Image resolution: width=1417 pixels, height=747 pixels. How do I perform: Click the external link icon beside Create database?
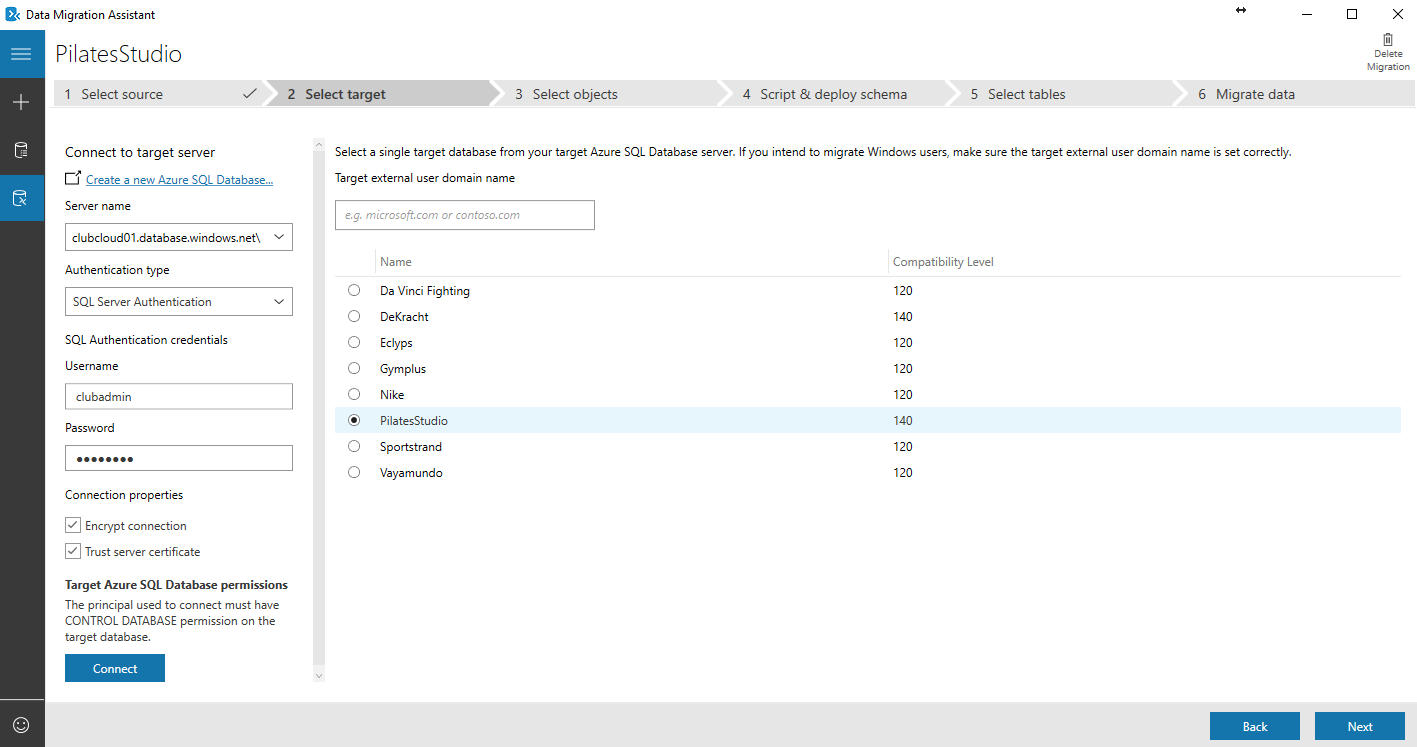click(73, 178)
